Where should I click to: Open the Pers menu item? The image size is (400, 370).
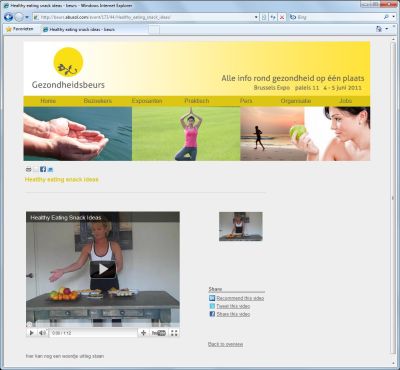click(246, 101)
